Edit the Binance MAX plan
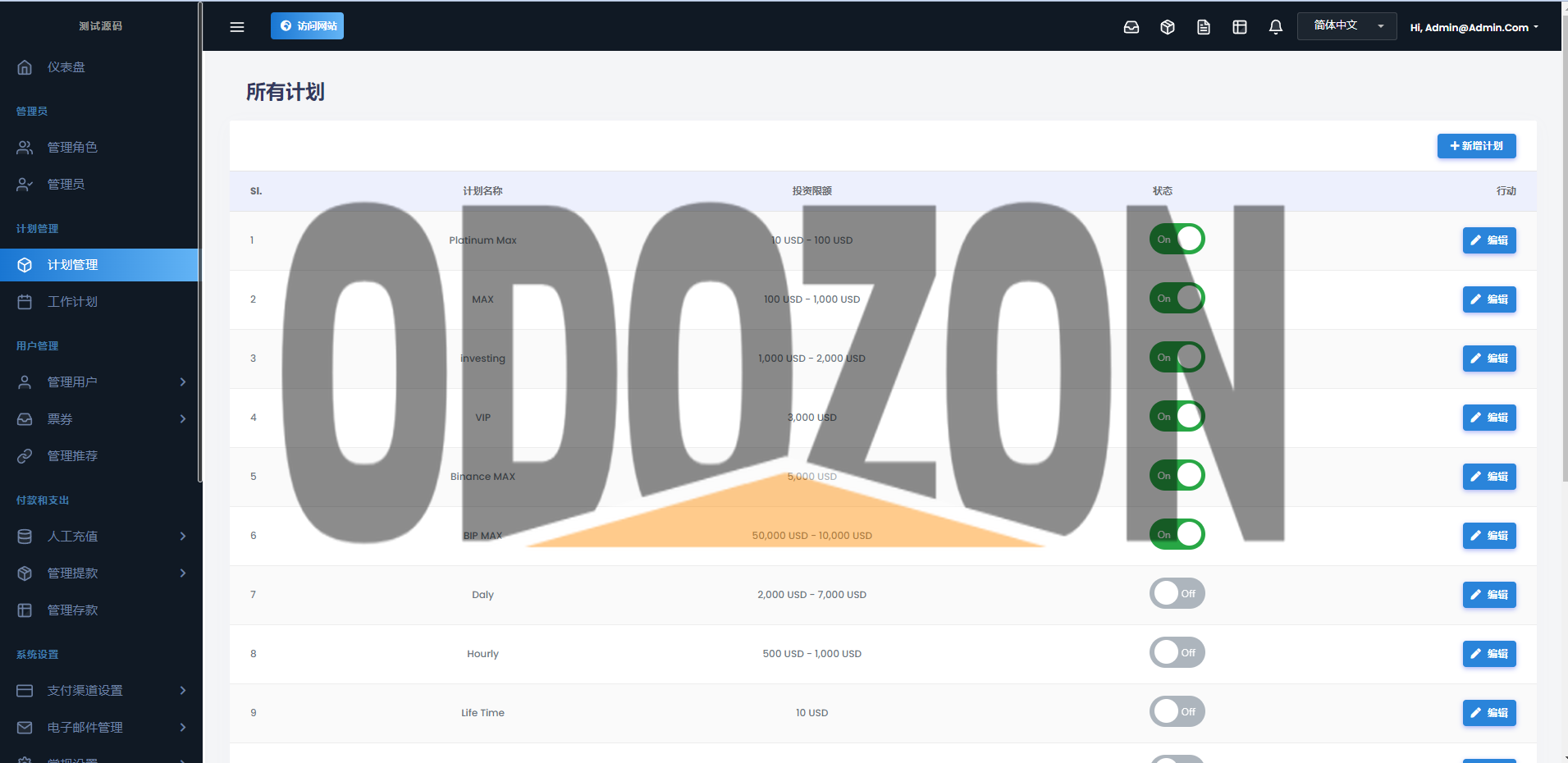The height and width of the screenshot is (763, 1568). pyautogui.click(x=1489, y=477)
